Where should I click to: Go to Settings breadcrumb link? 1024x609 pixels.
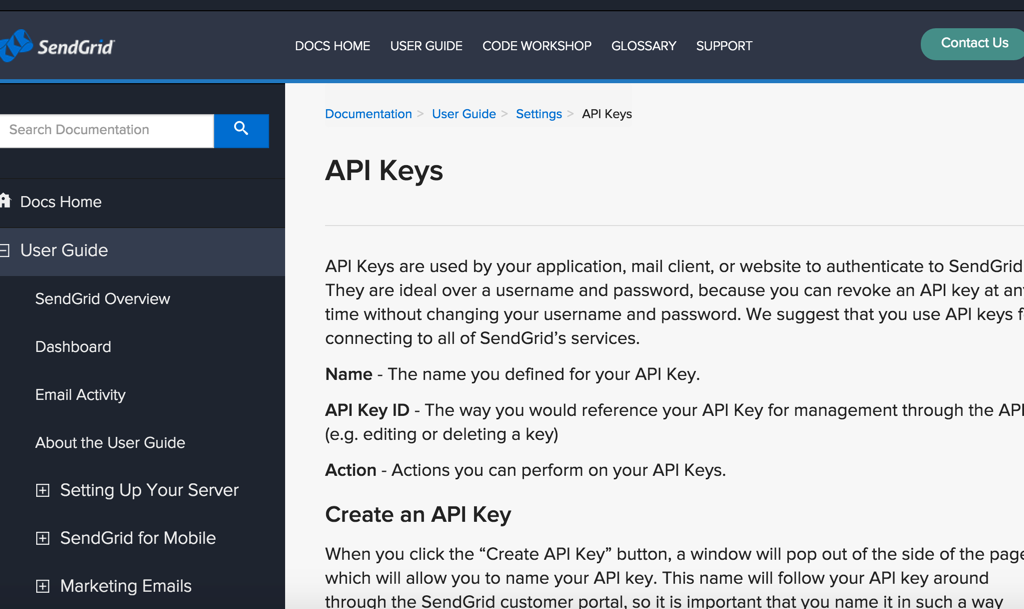tap(539, 114)
